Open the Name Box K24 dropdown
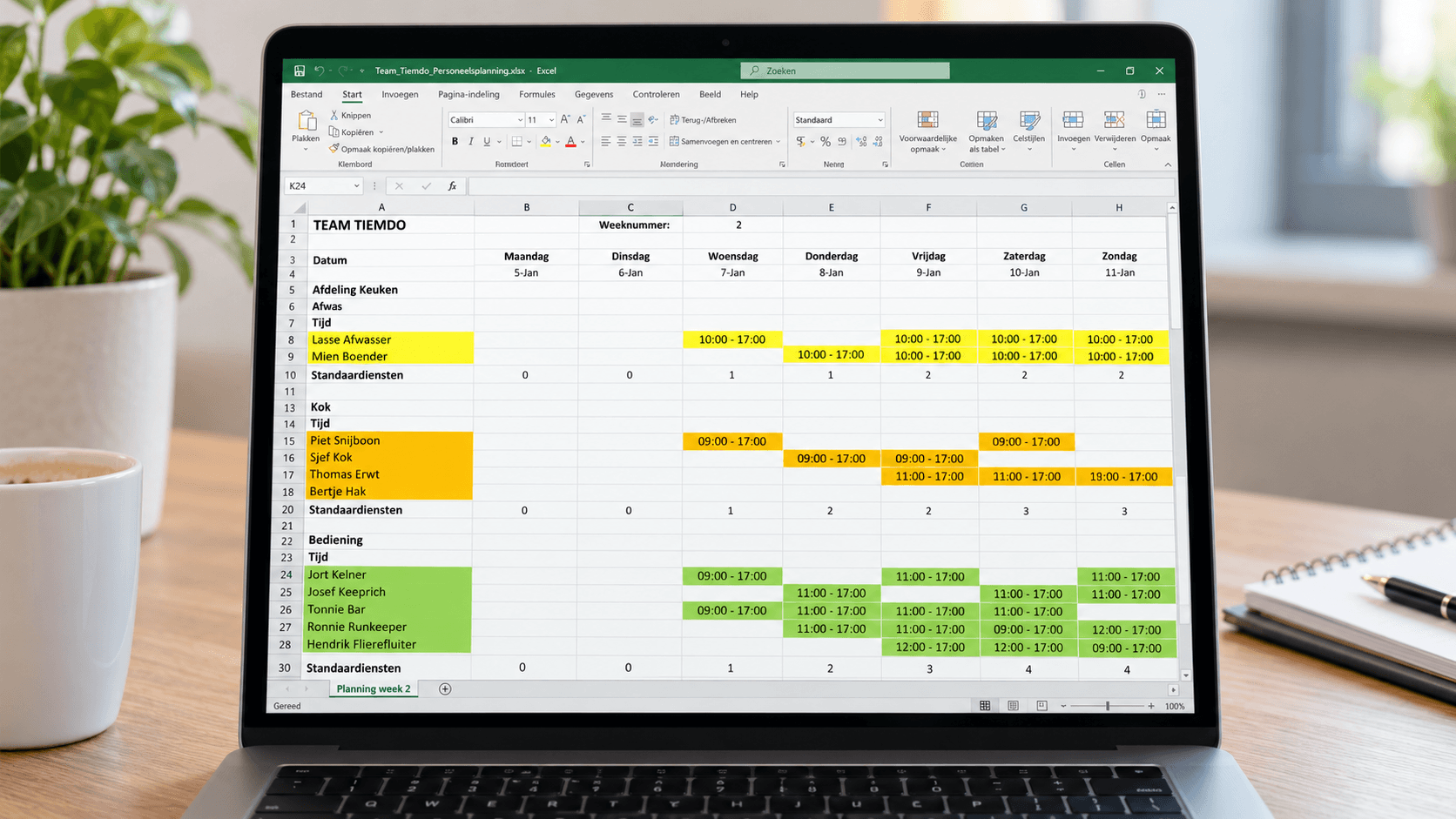 coord(356,185)
